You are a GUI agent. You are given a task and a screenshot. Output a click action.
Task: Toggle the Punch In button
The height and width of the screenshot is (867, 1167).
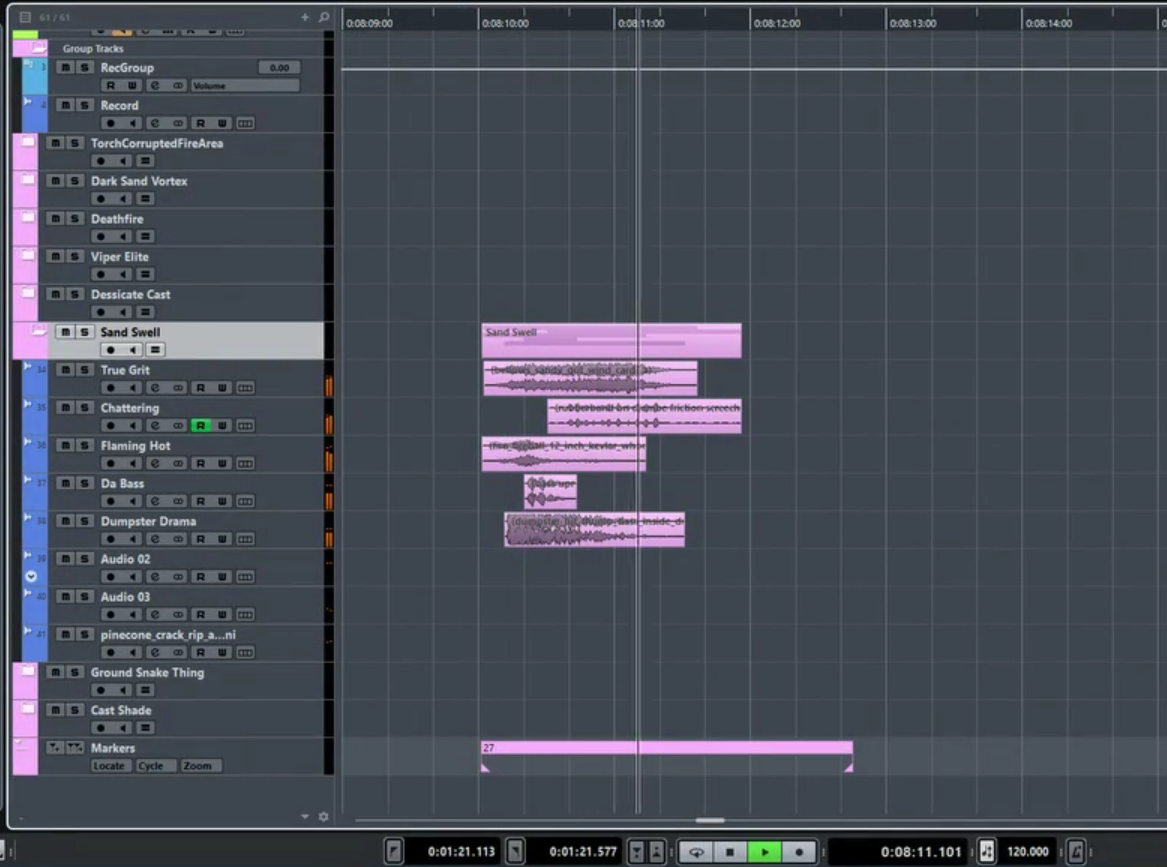coord(637,851)
